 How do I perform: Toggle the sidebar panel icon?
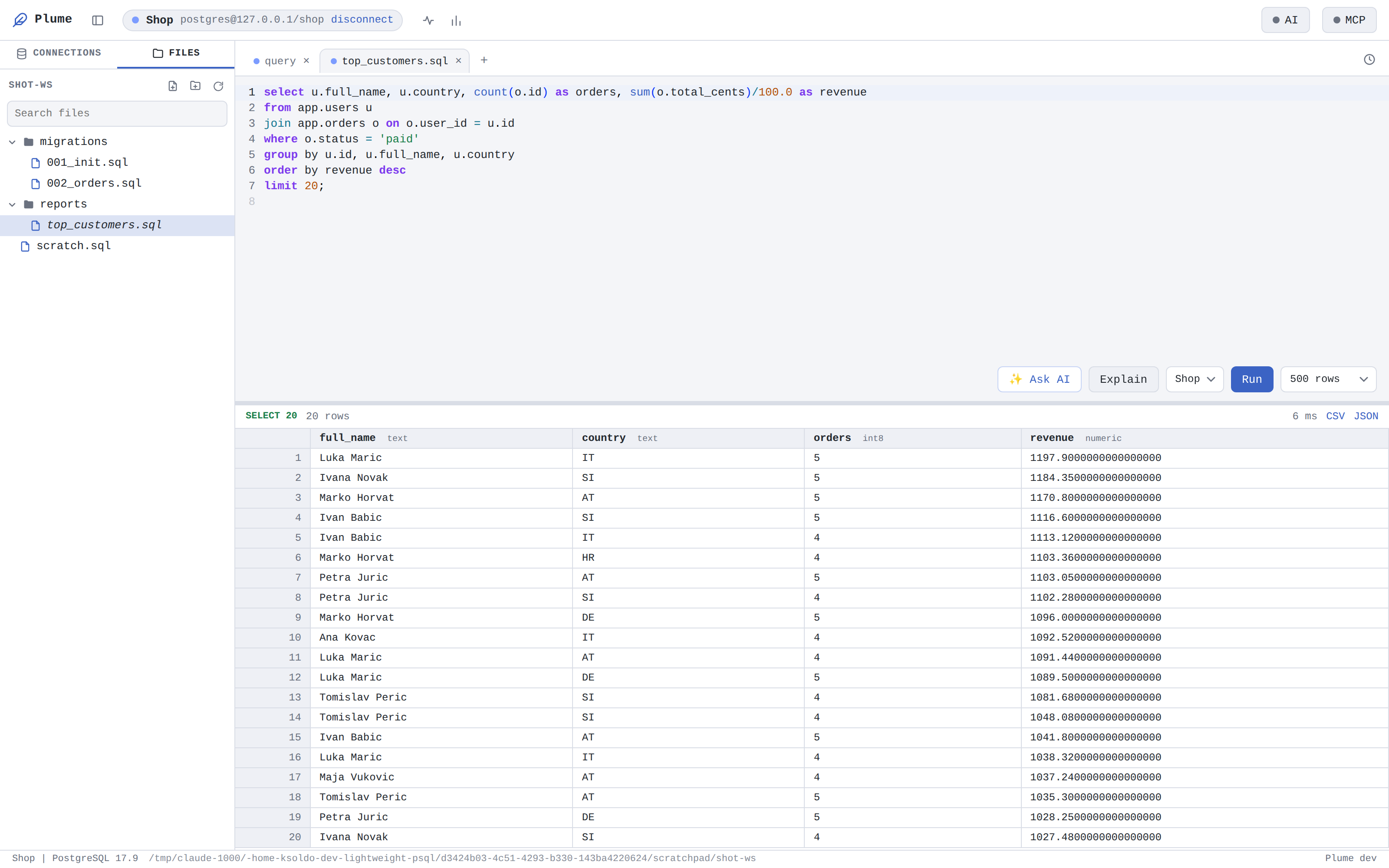coord(98,20)
